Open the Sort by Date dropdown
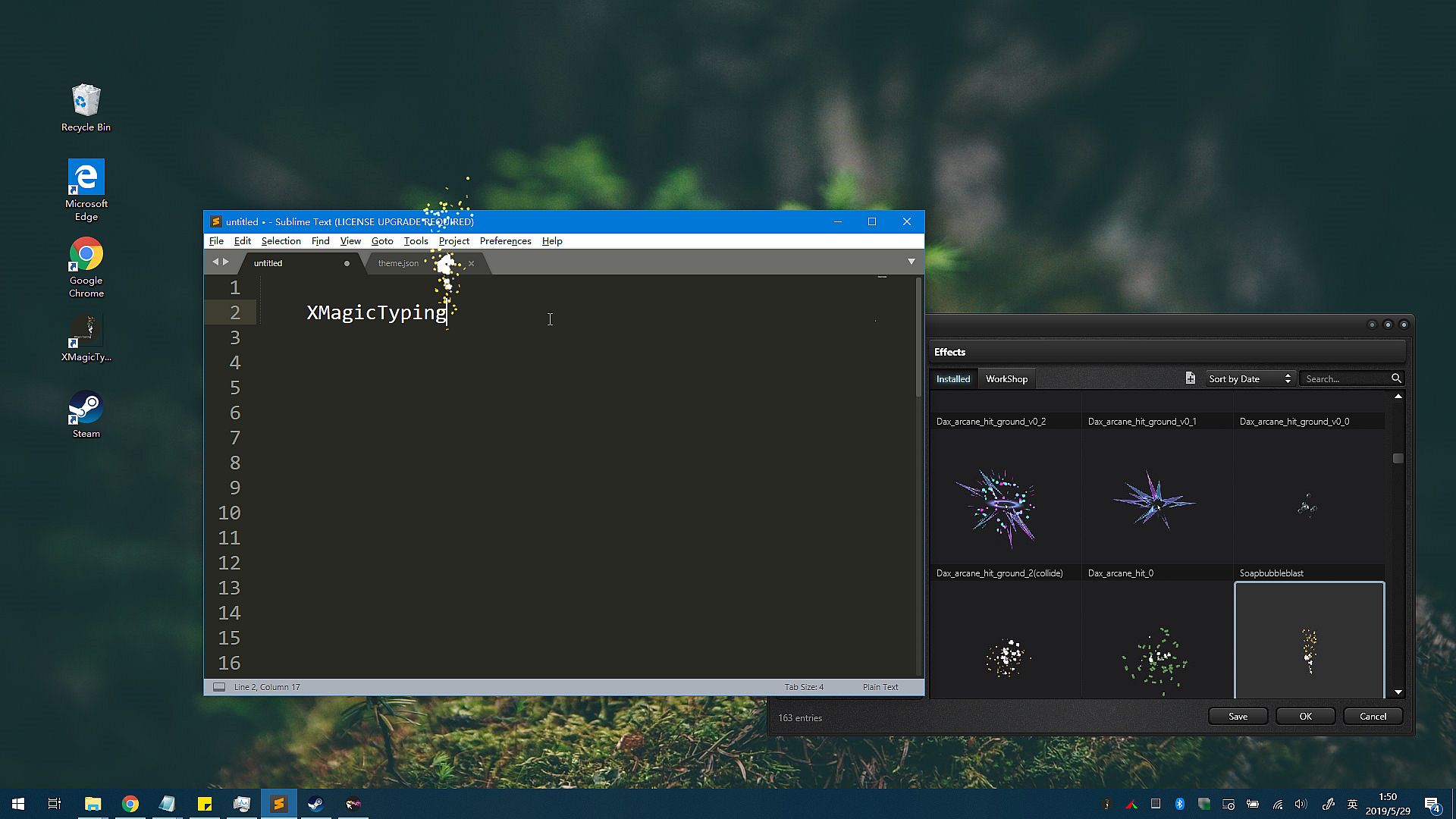 1249,378
